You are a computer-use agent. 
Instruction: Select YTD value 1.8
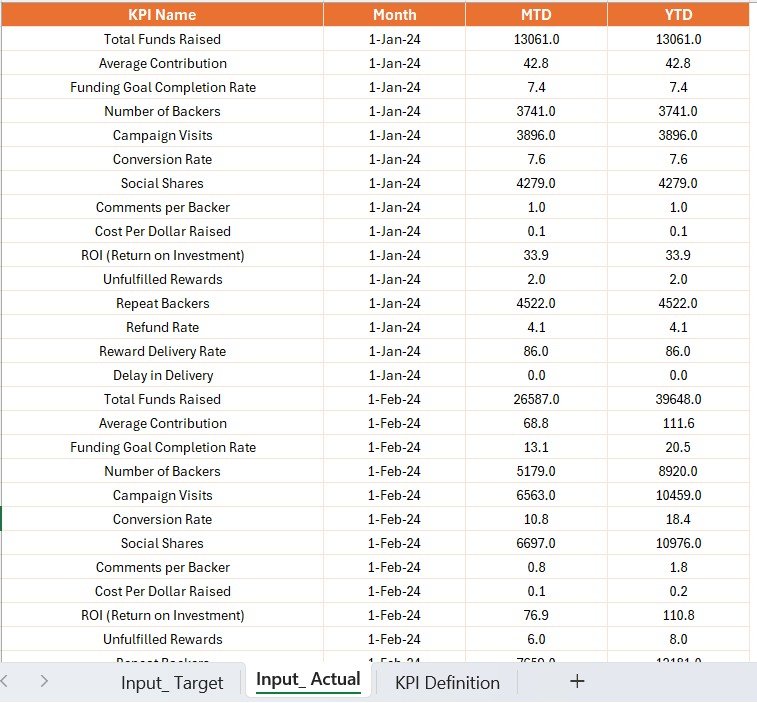678,567
